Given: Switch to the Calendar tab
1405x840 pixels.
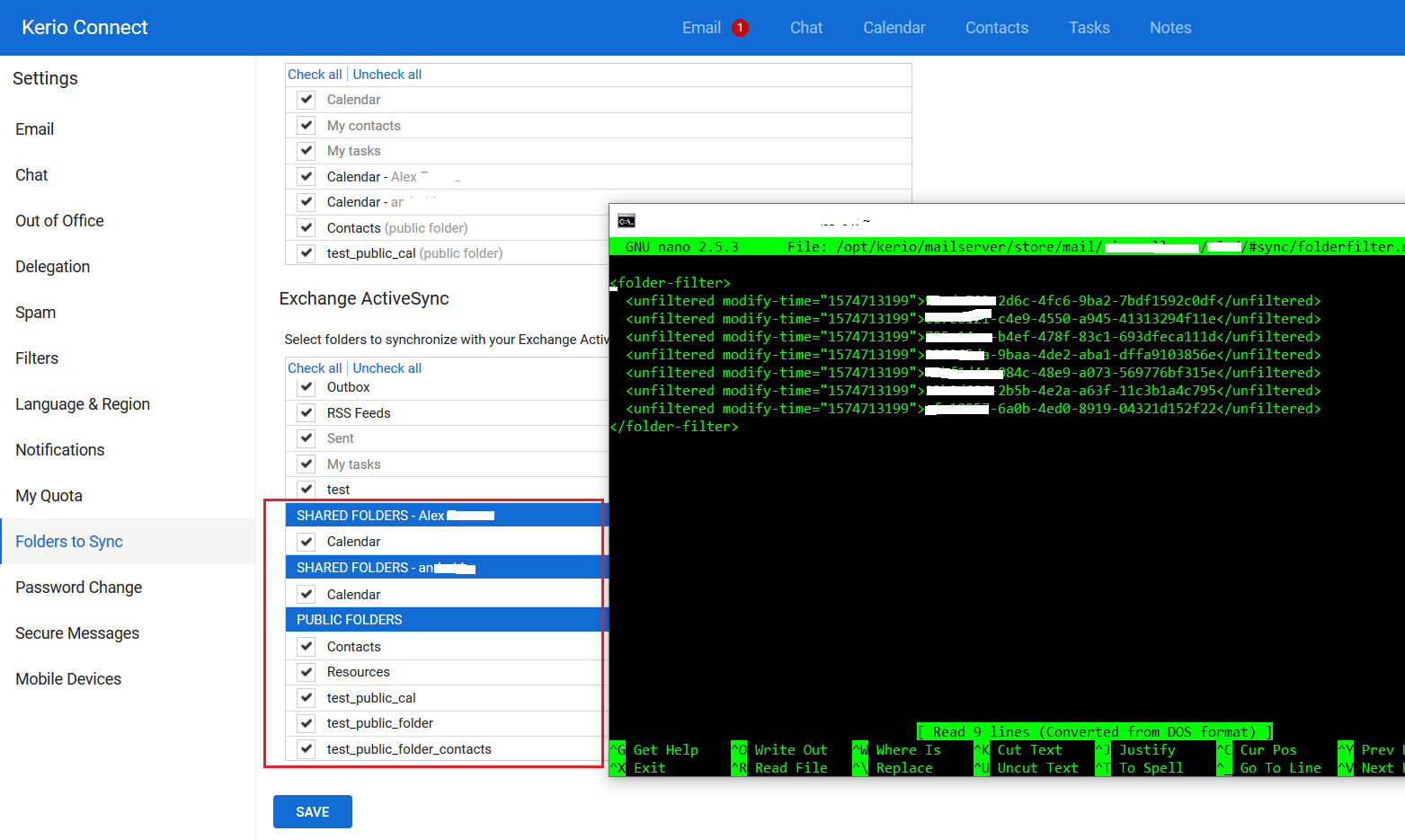Looking at the screenshot, I should point(894,28).
